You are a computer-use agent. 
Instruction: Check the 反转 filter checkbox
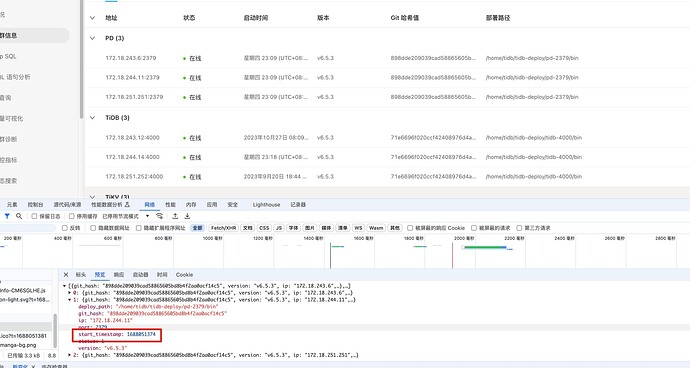pos(65,228)
